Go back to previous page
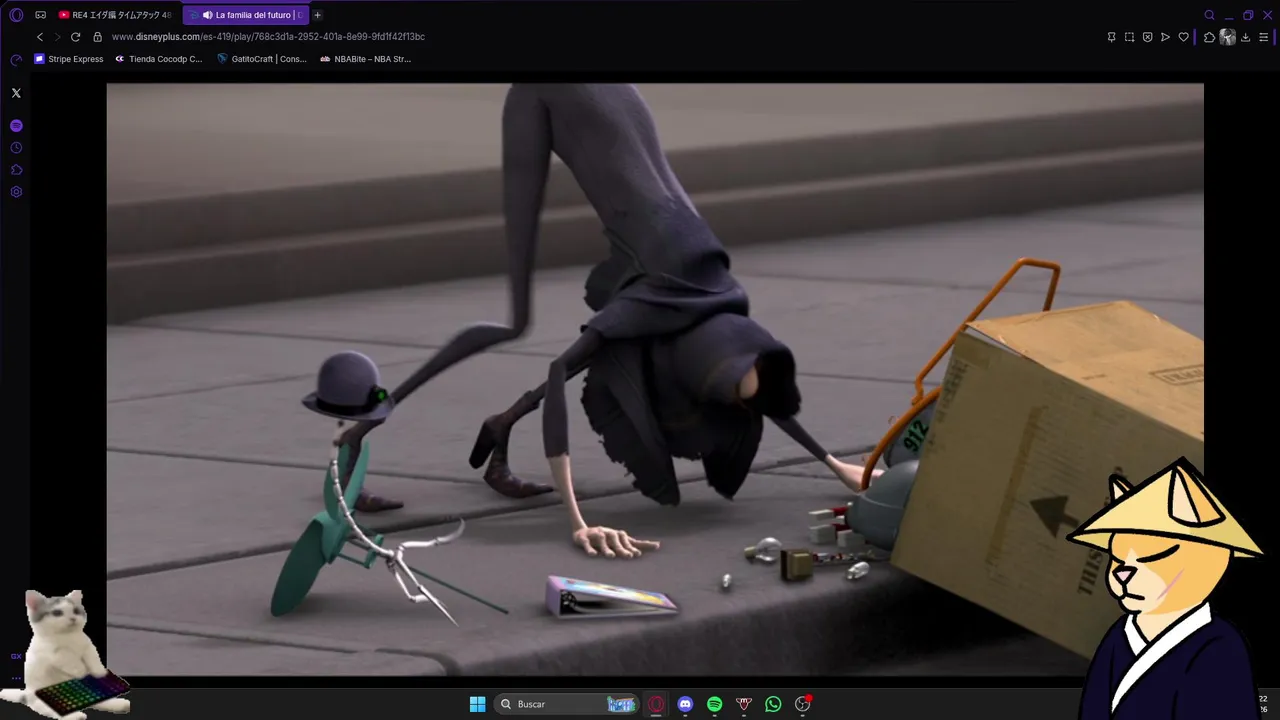Image resolution: width=1280 pixels, height=720 pixels. click(40, 37)
